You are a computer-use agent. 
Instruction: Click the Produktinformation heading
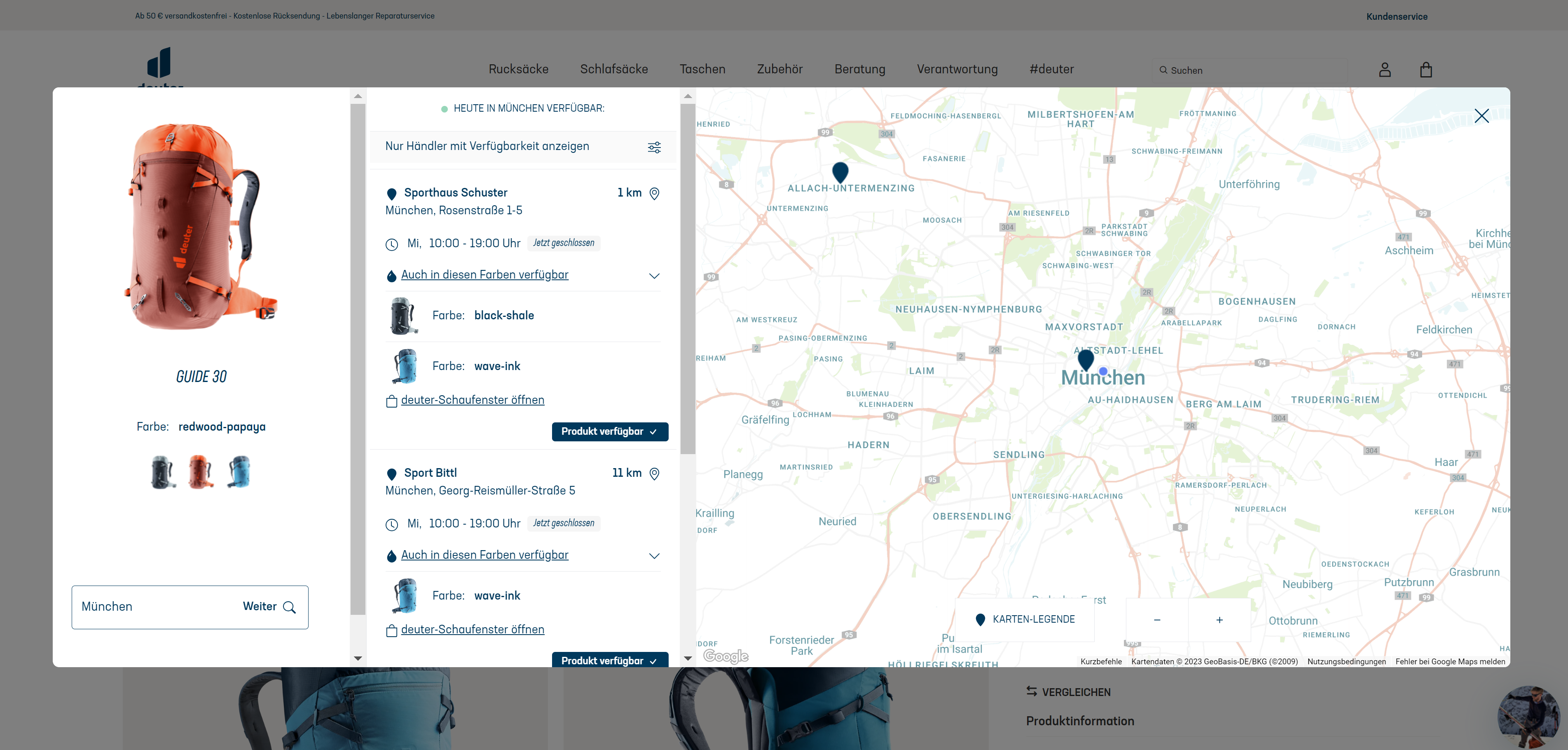(x=1080, y=722)
